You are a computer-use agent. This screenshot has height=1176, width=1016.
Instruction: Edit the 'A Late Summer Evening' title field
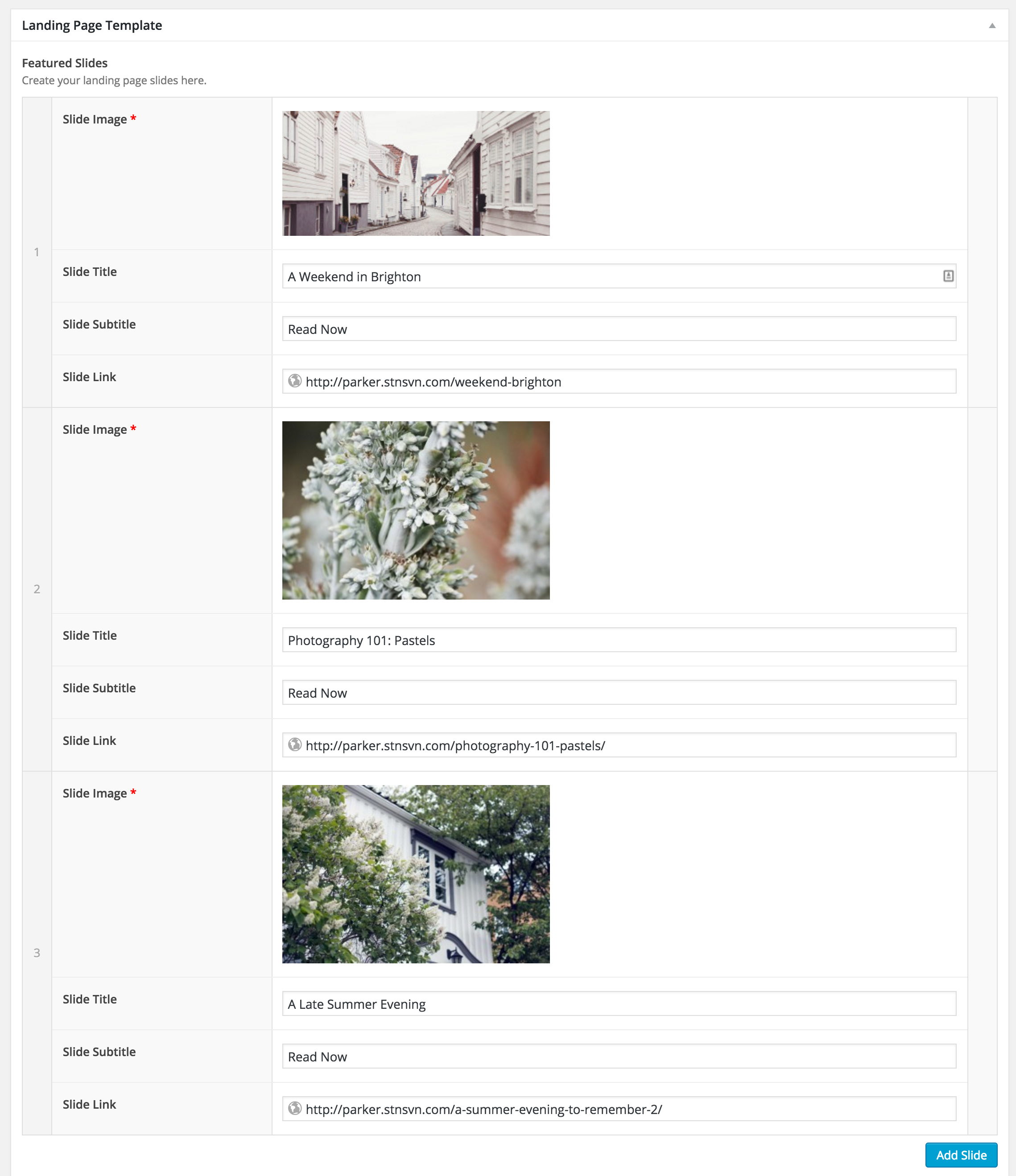619,1003
